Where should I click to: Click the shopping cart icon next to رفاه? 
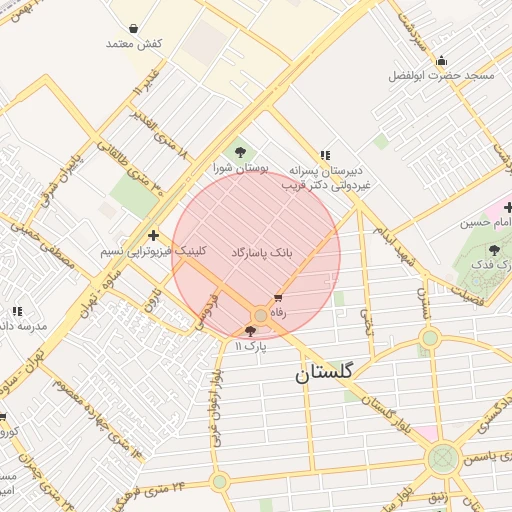(278, 297)
